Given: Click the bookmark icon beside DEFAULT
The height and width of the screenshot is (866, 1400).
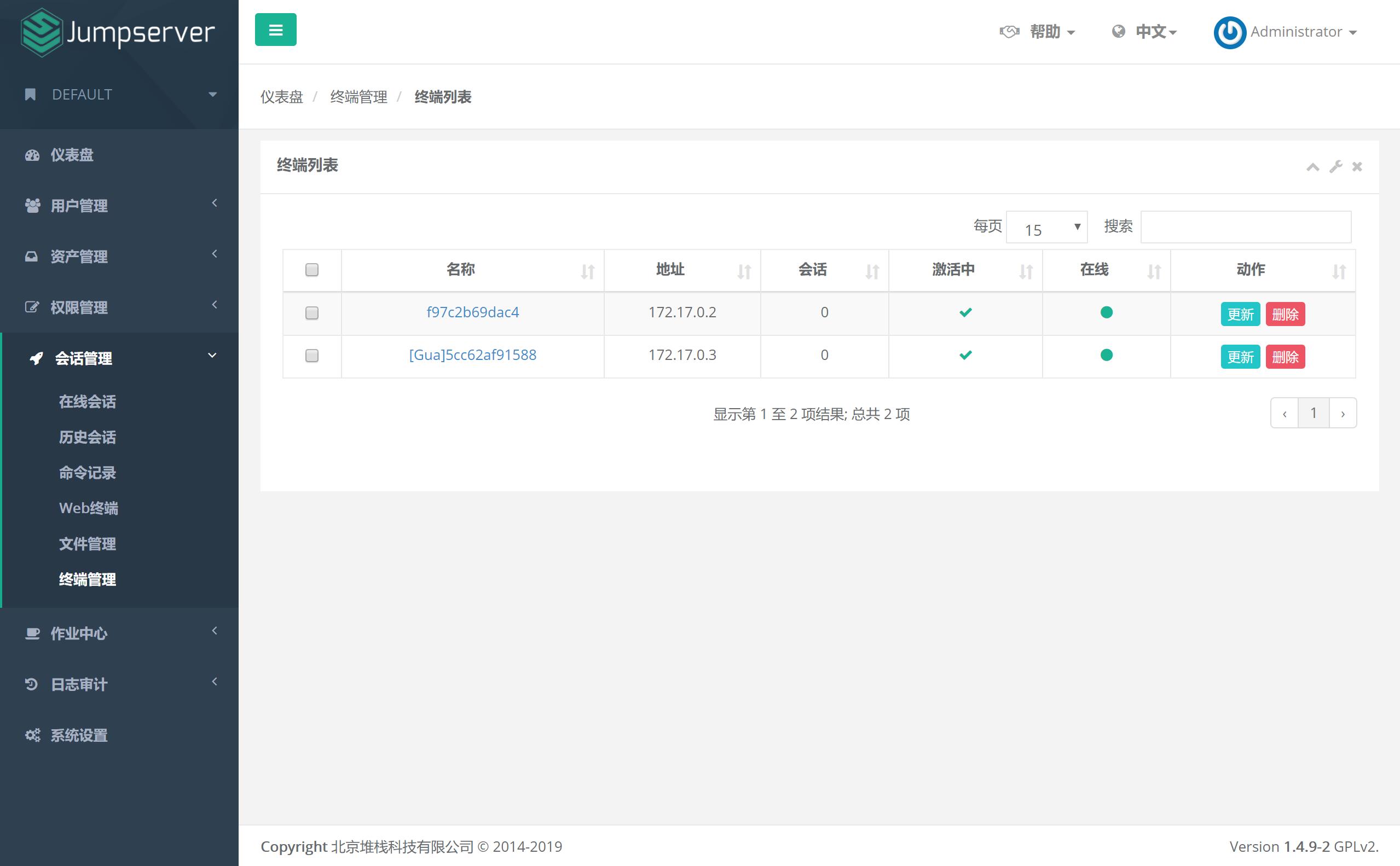Looking at the screenshot, I should point(30,95).
